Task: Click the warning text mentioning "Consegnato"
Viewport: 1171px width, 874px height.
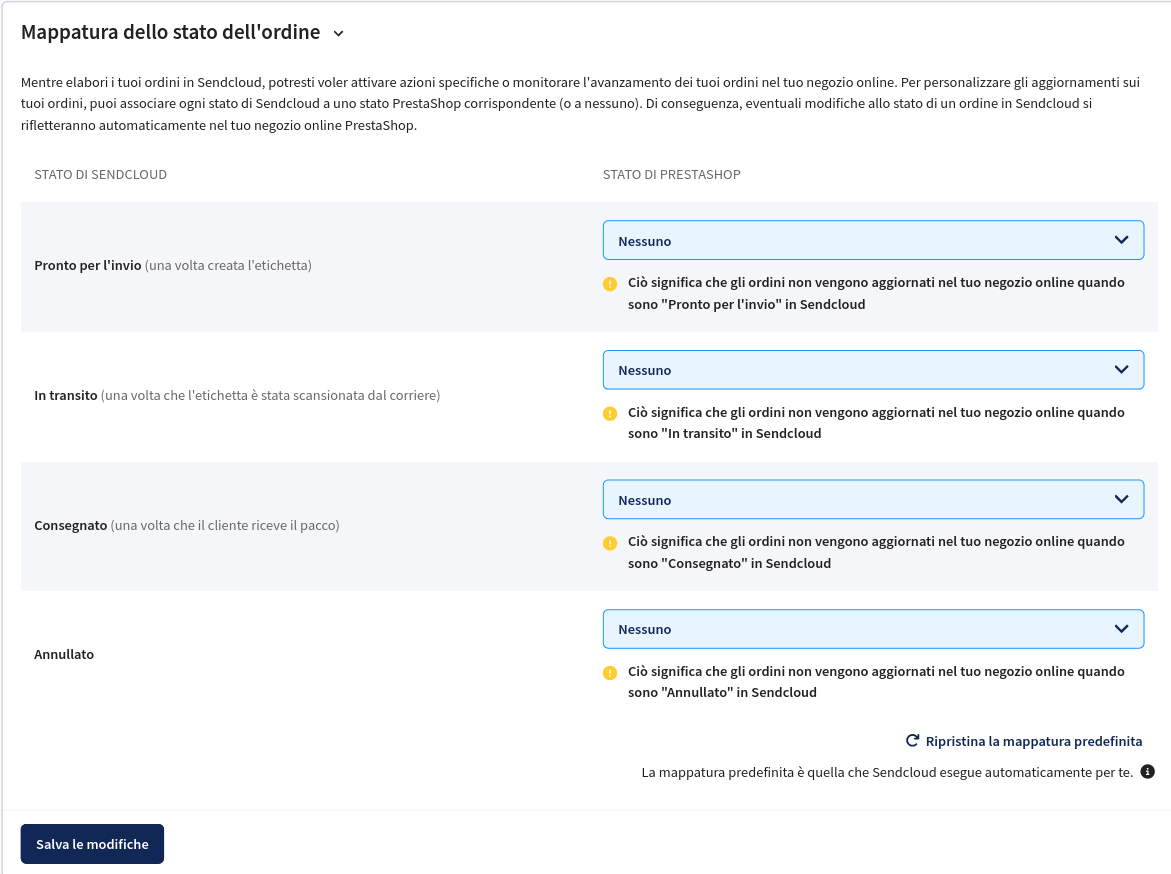Action: (x=876, y=553)
